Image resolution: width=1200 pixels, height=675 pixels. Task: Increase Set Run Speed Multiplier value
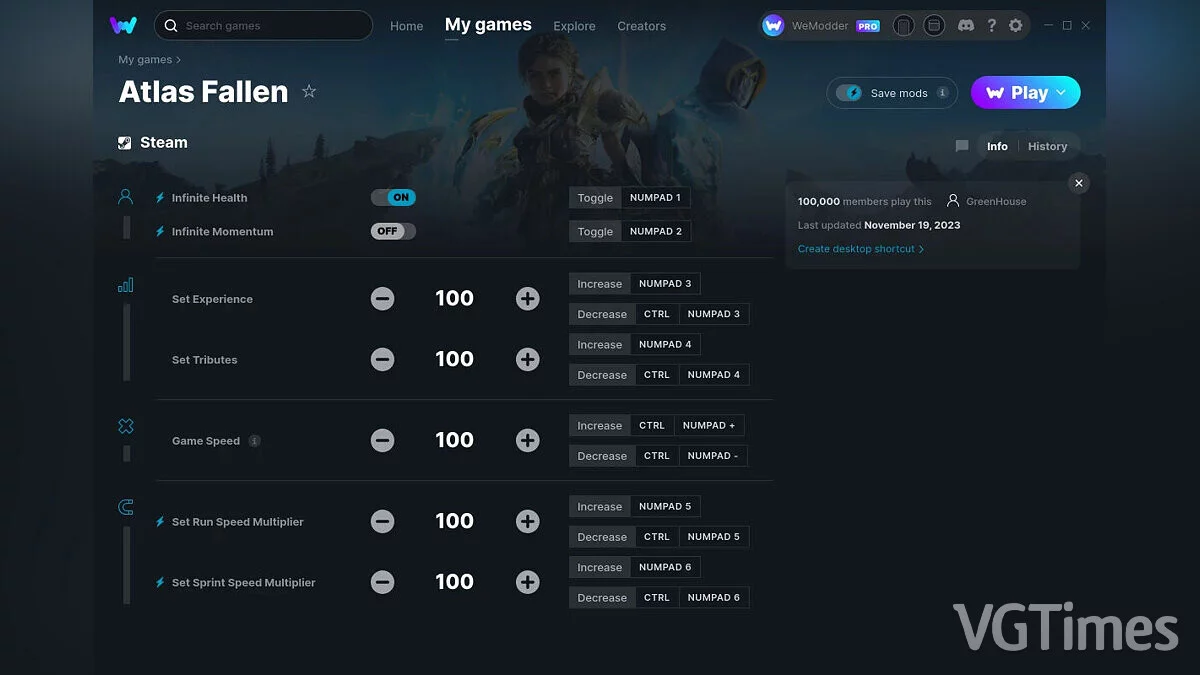[x=528, y=521]
